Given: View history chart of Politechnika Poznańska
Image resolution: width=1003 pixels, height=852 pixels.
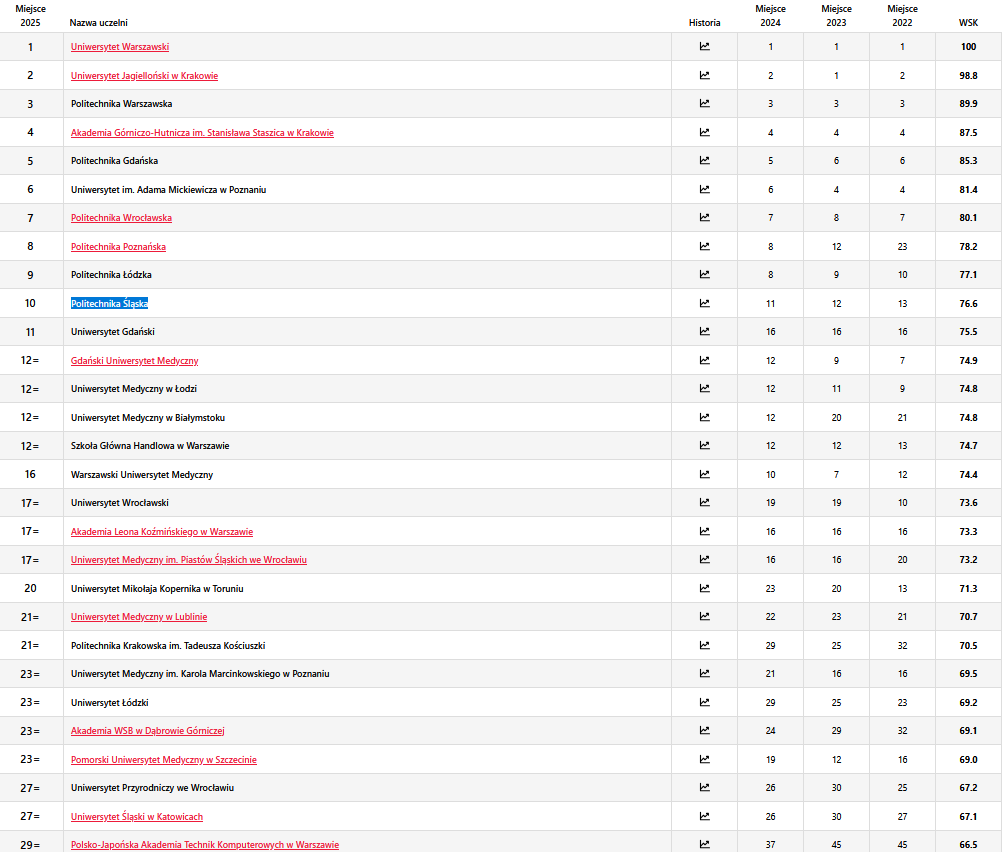Looking at the screenshot, I should tap(704, 246).
